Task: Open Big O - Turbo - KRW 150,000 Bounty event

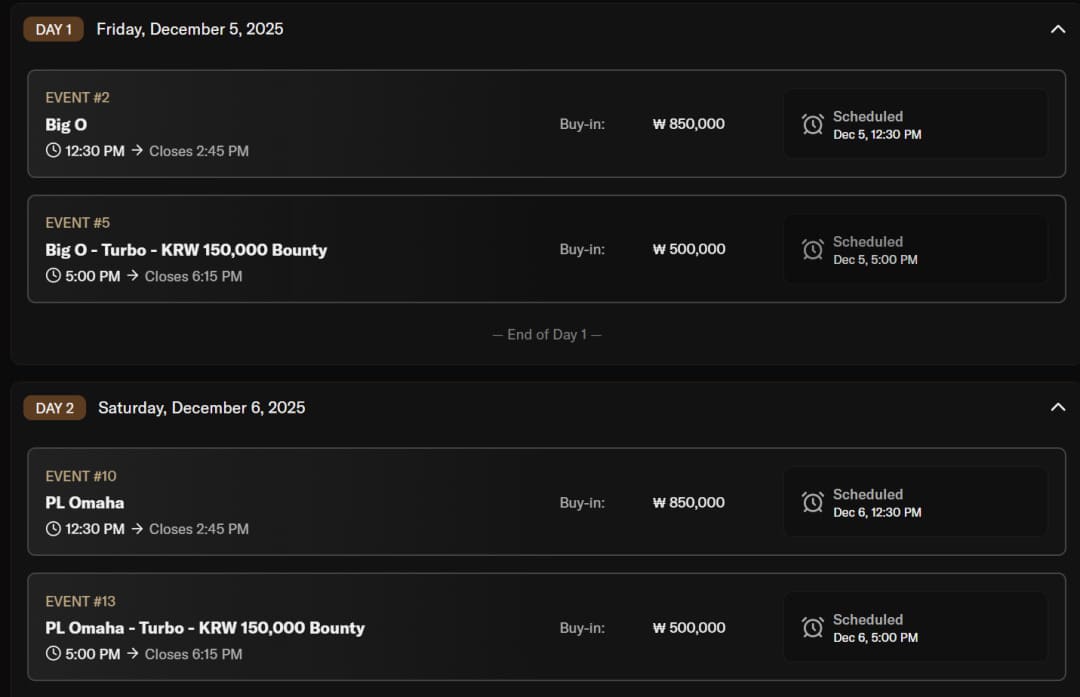Action: (186, 250)
